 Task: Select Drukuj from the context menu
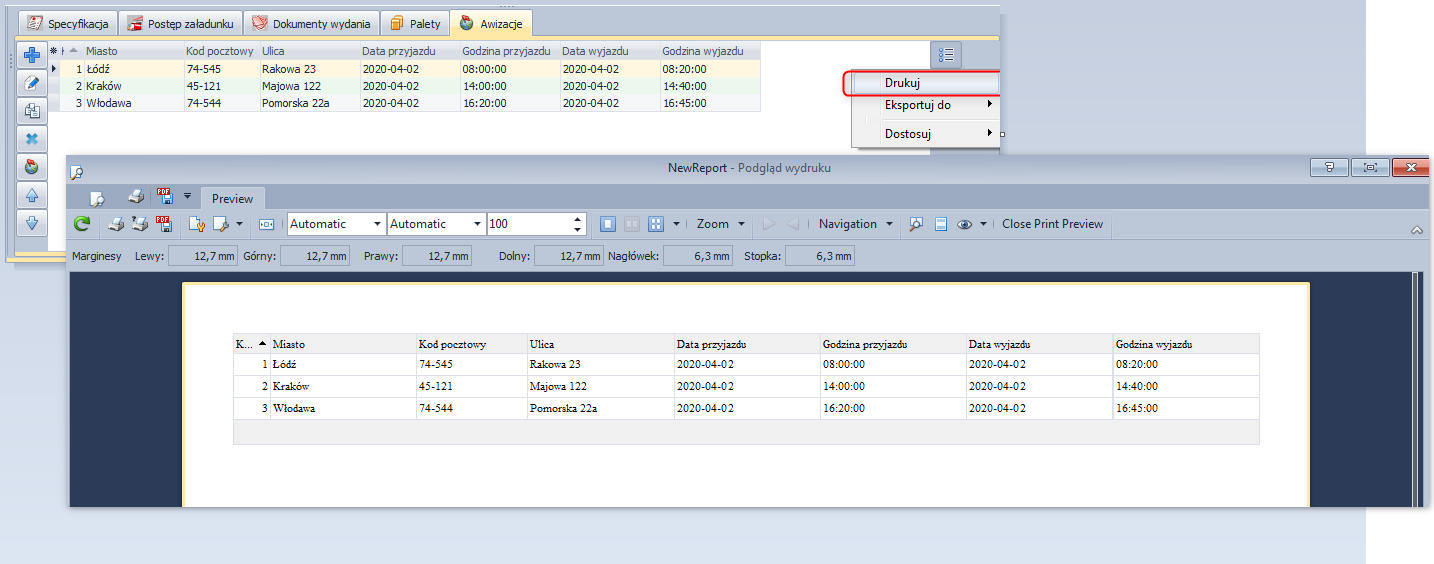(902, 83)
